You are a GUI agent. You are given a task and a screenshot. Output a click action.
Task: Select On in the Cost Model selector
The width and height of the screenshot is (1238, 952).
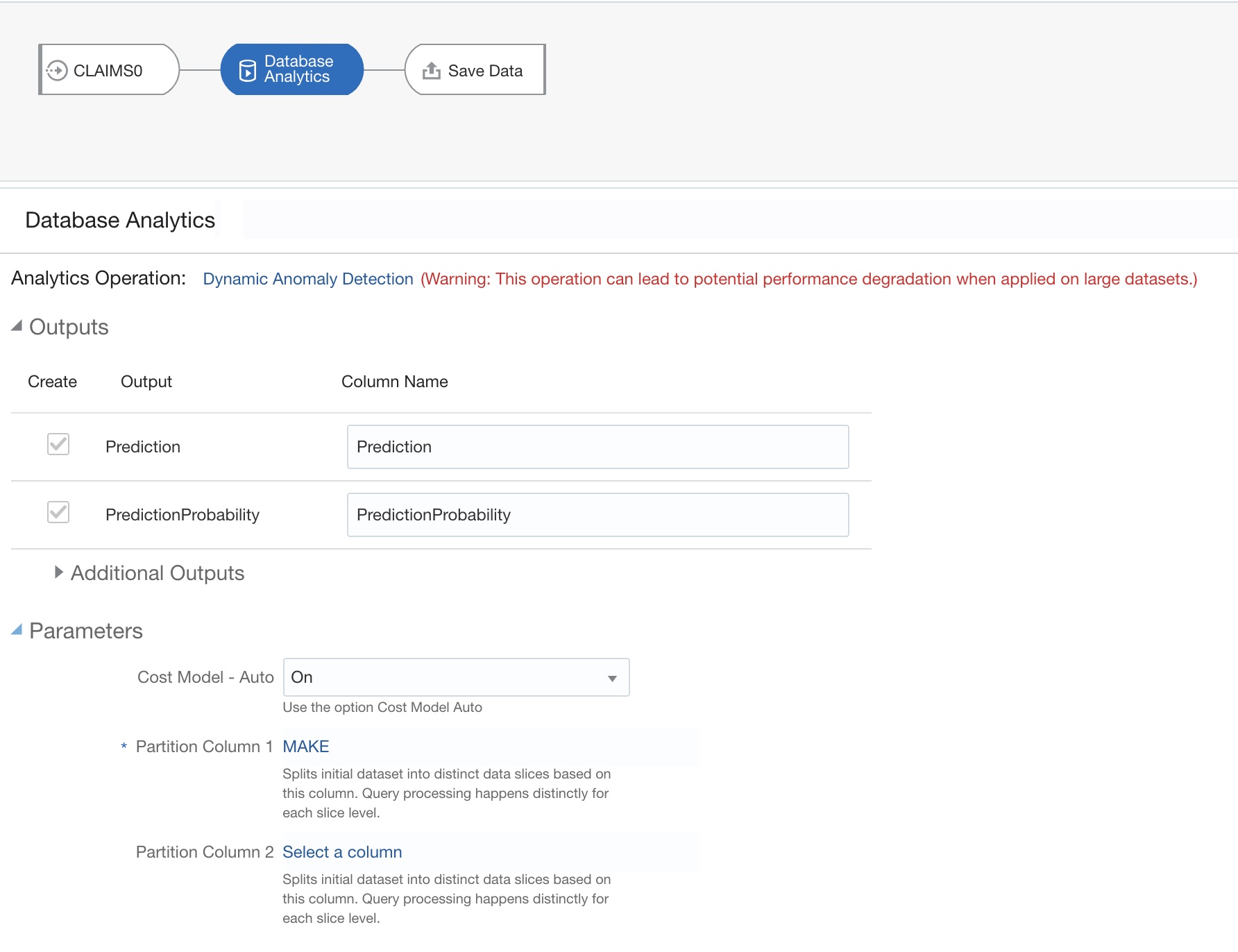455,677
